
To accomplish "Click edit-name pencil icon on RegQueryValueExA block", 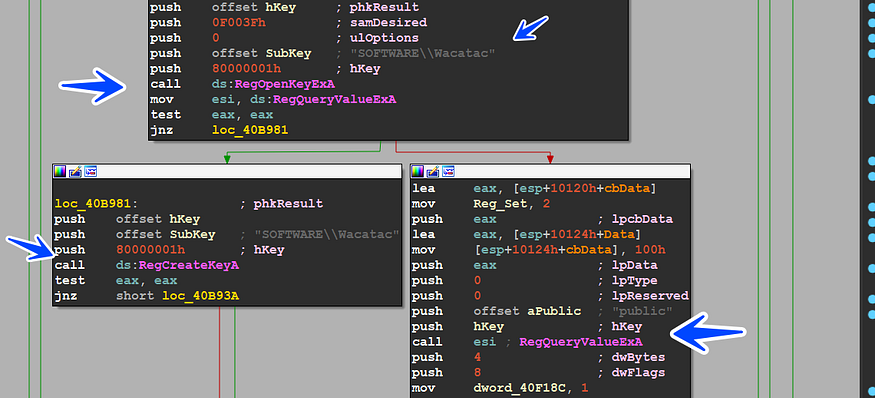I will pyautogui.click(x=432, y=171).
